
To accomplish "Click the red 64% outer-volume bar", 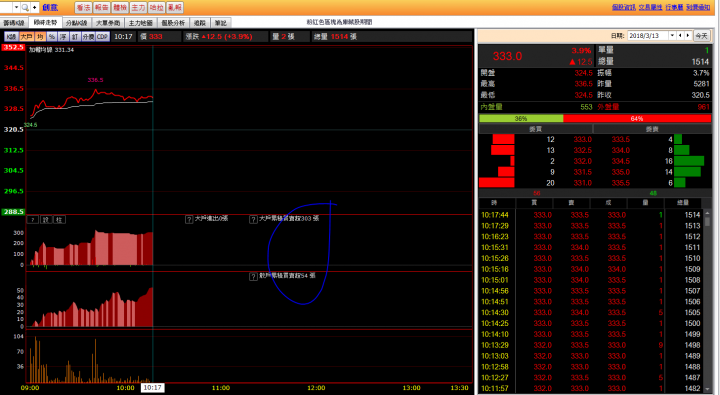I will [x=637, y=118].
